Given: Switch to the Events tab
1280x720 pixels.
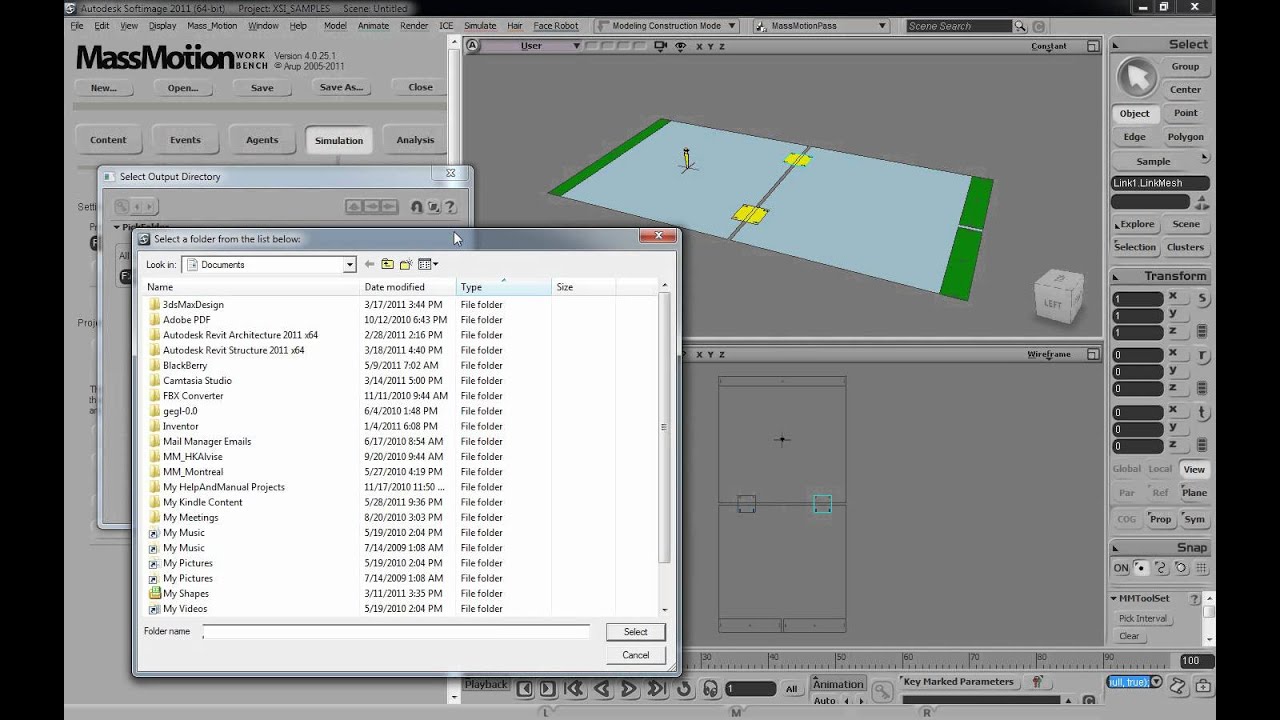Looking at the screenshot, I should 185,140.
